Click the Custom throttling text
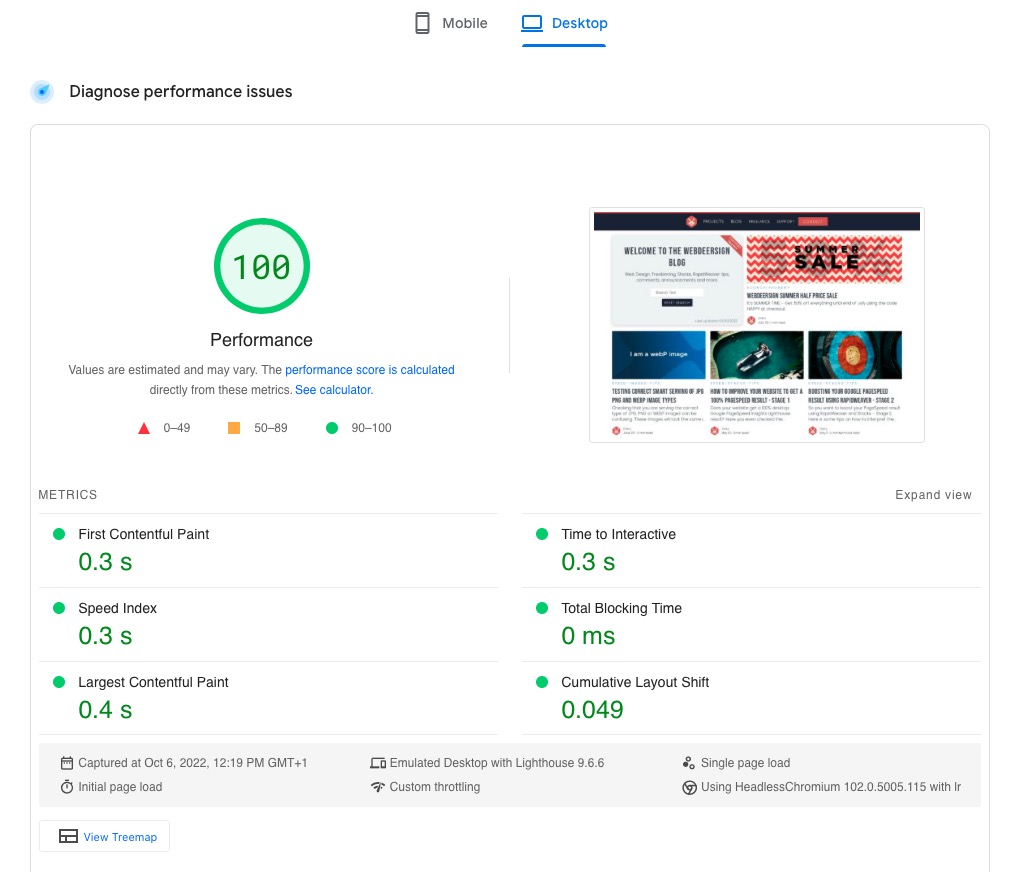 pyautogui.click(x=435, y=787)
